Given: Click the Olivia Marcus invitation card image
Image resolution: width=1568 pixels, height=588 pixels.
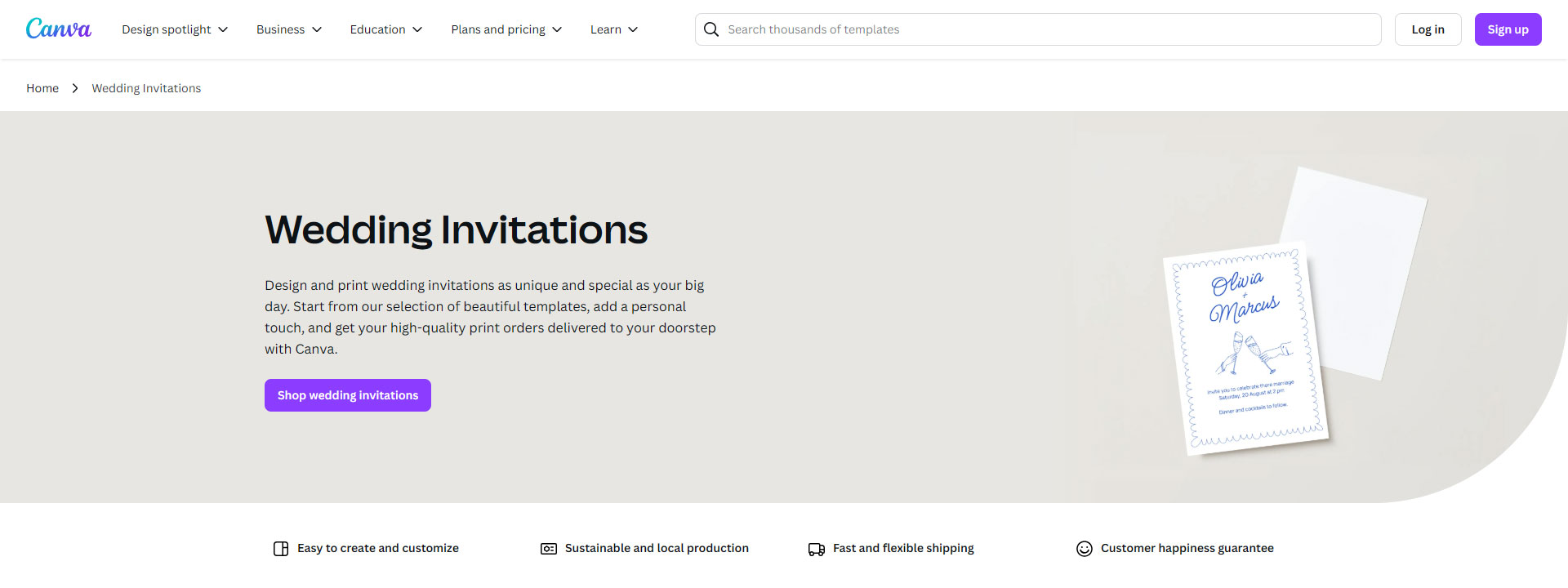Looking at the screenshot, I should click(1245, 349).
